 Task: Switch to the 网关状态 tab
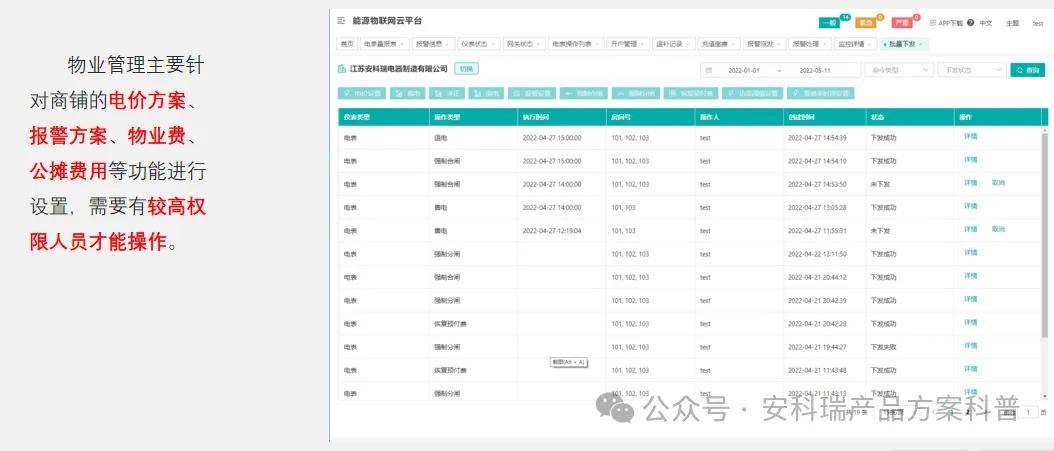(523, 44)
